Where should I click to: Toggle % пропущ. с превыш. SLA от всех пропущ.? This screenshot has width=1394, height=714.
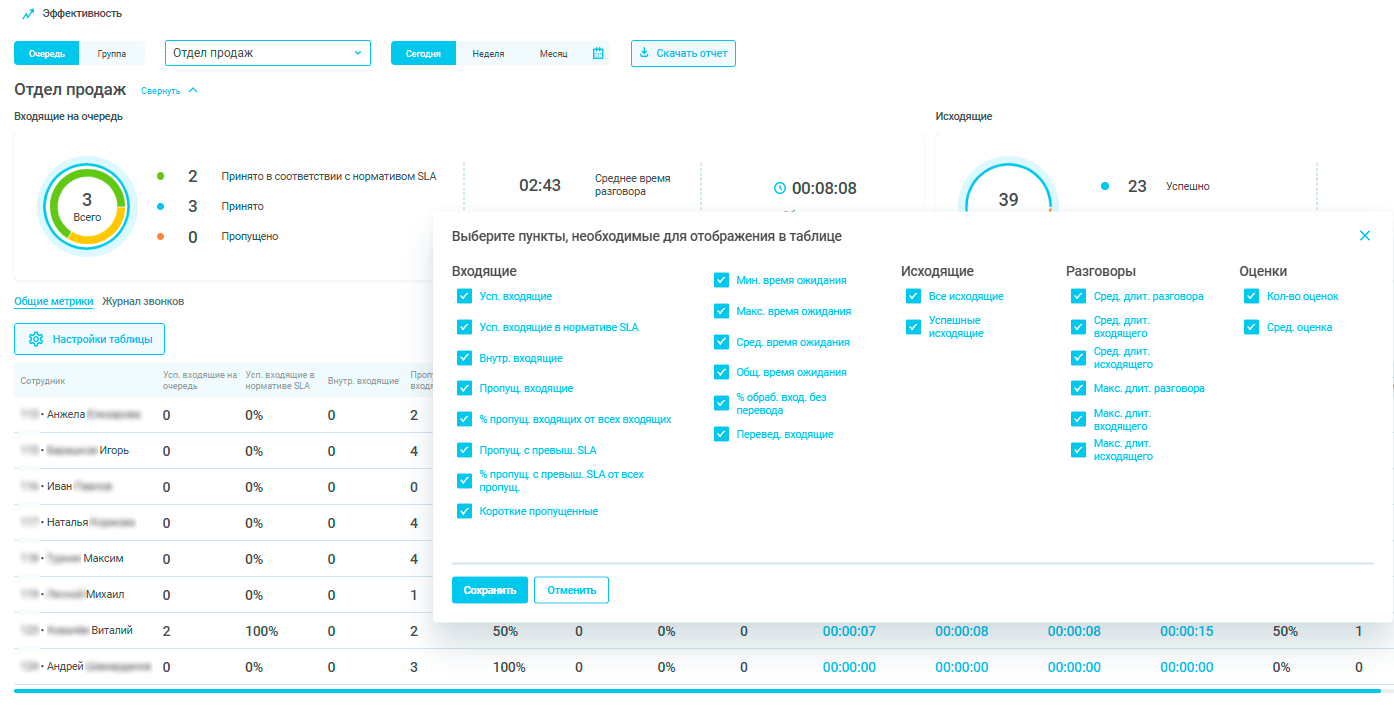pyautogui.click(x=464, y=481)
